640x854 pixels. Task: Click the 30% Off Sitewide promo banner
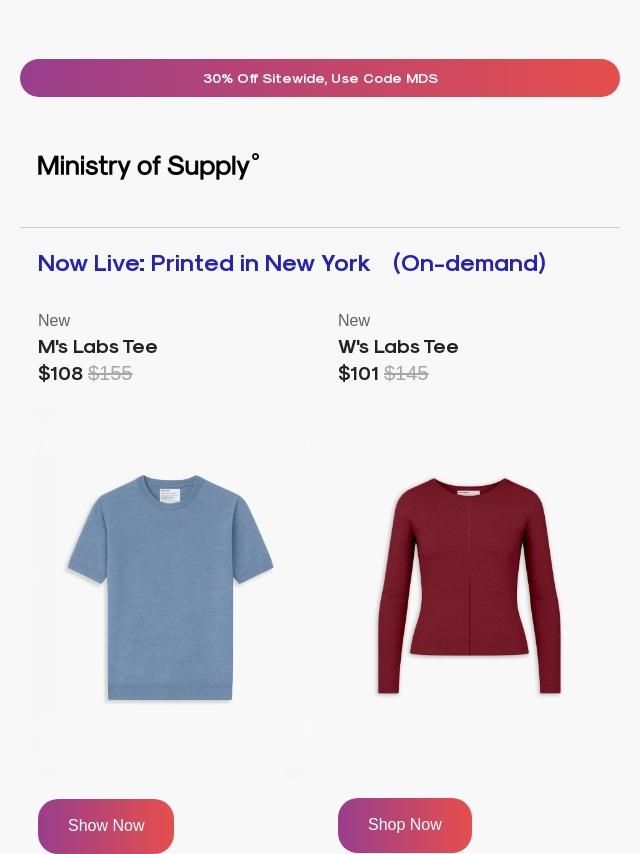pyautogui.click(x=320, y=78)
